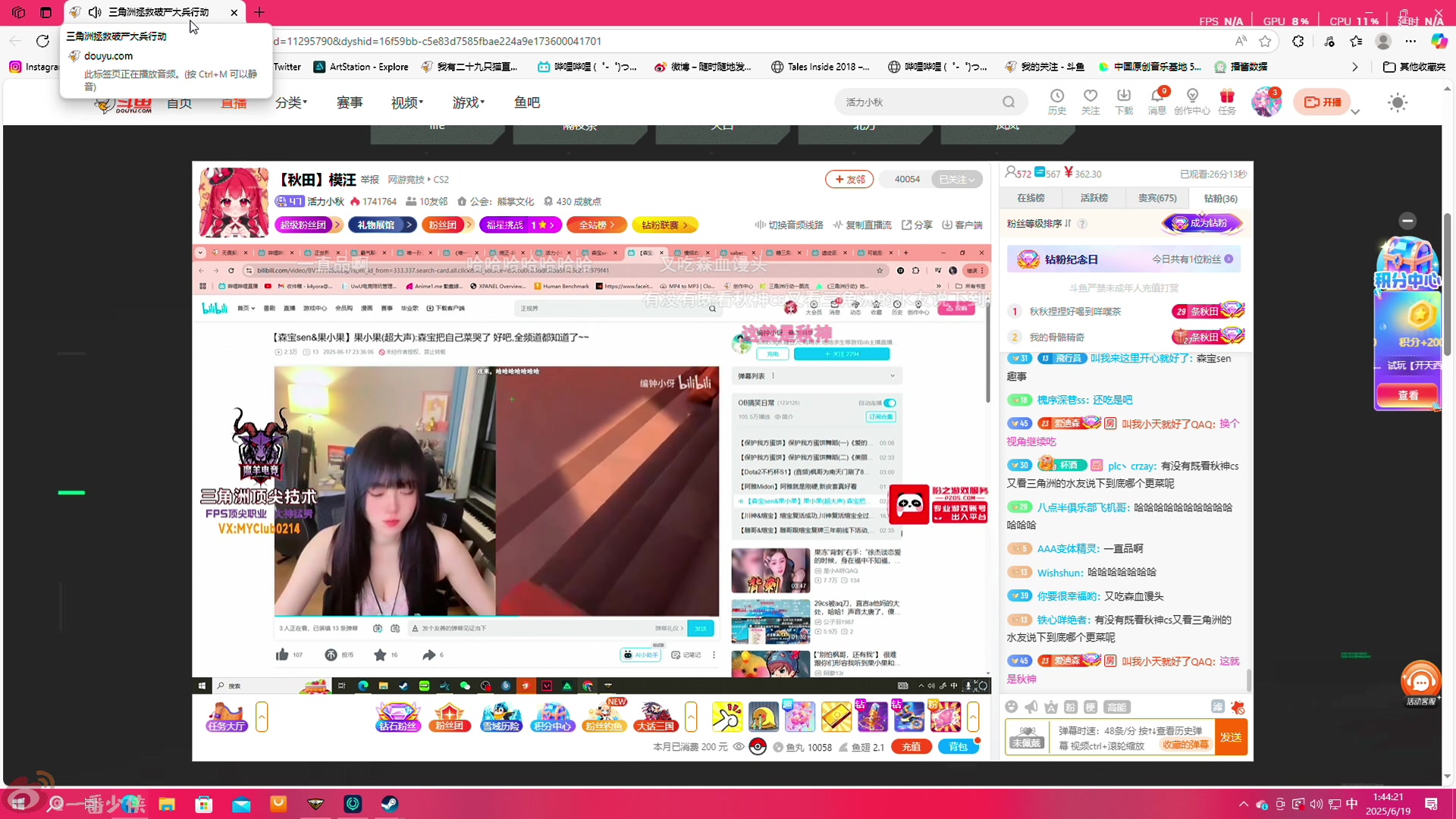1456x819 pixels.
Task: Send chat message with 发送 button
Action: click(x=1232, y=737)
